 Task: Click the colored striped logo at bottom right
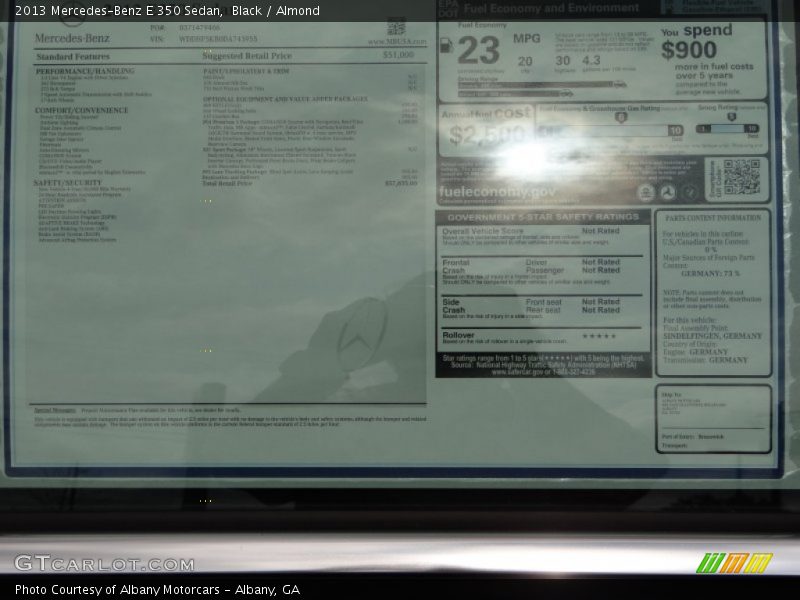tap(734, 563)
